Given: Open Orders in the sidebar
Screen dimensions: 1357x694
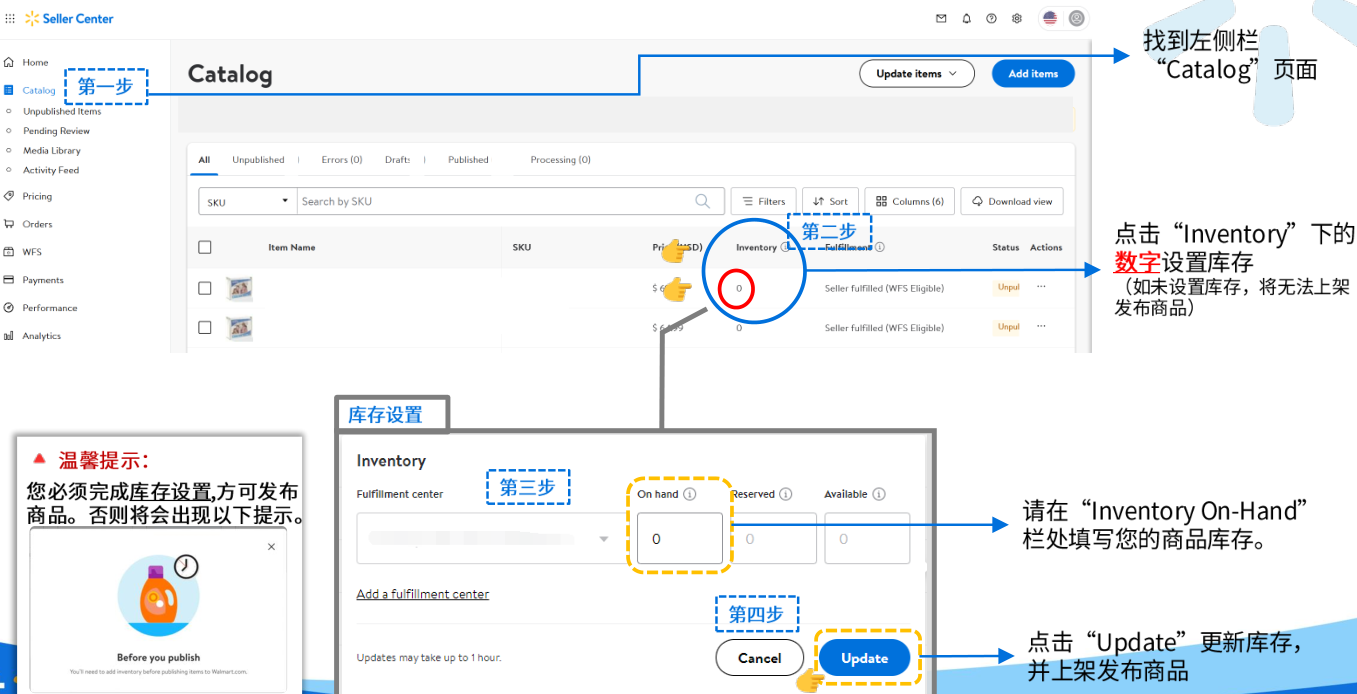Looking at the screenshot, I should click(37, 224).
